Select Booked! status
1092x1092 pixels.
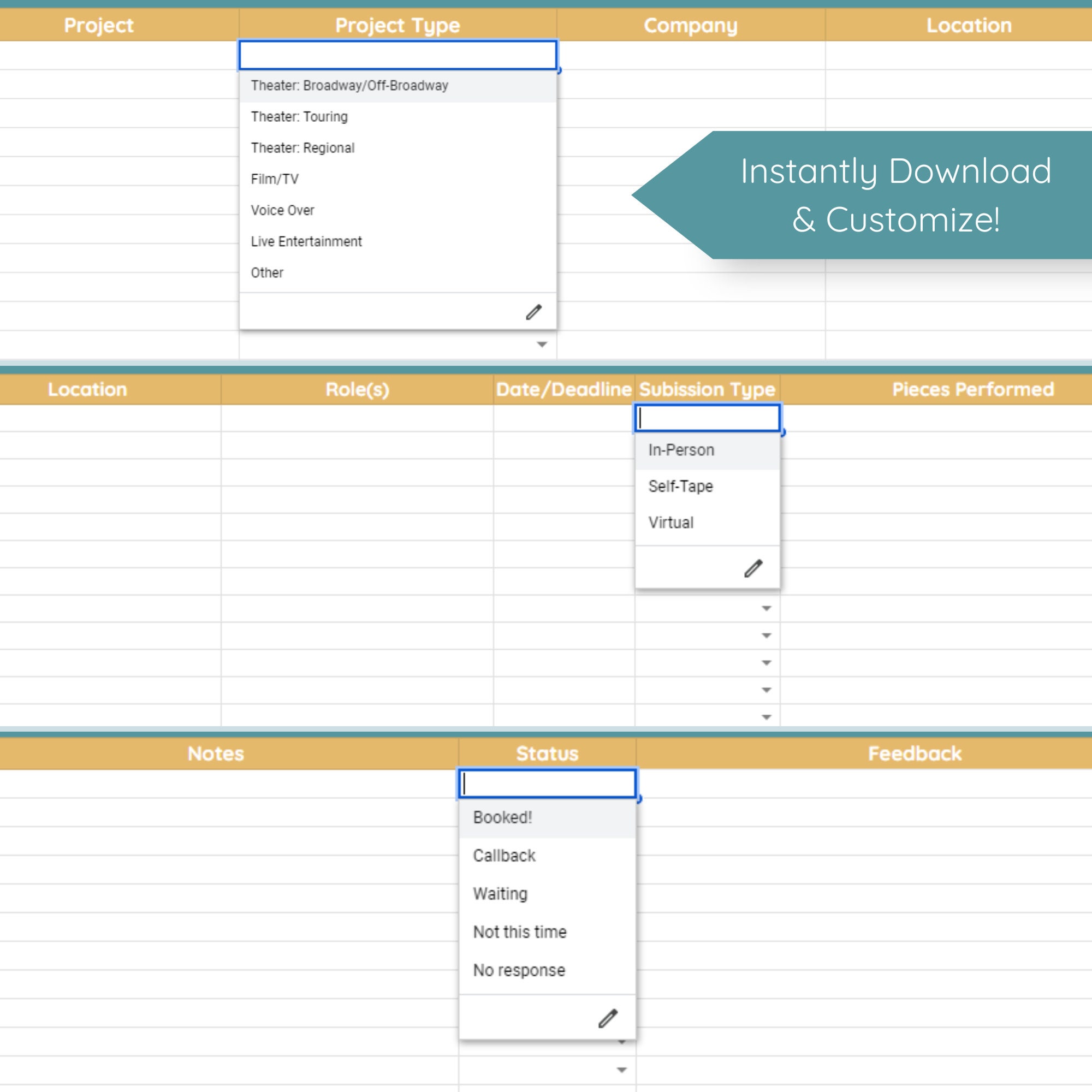coord(502,817)
